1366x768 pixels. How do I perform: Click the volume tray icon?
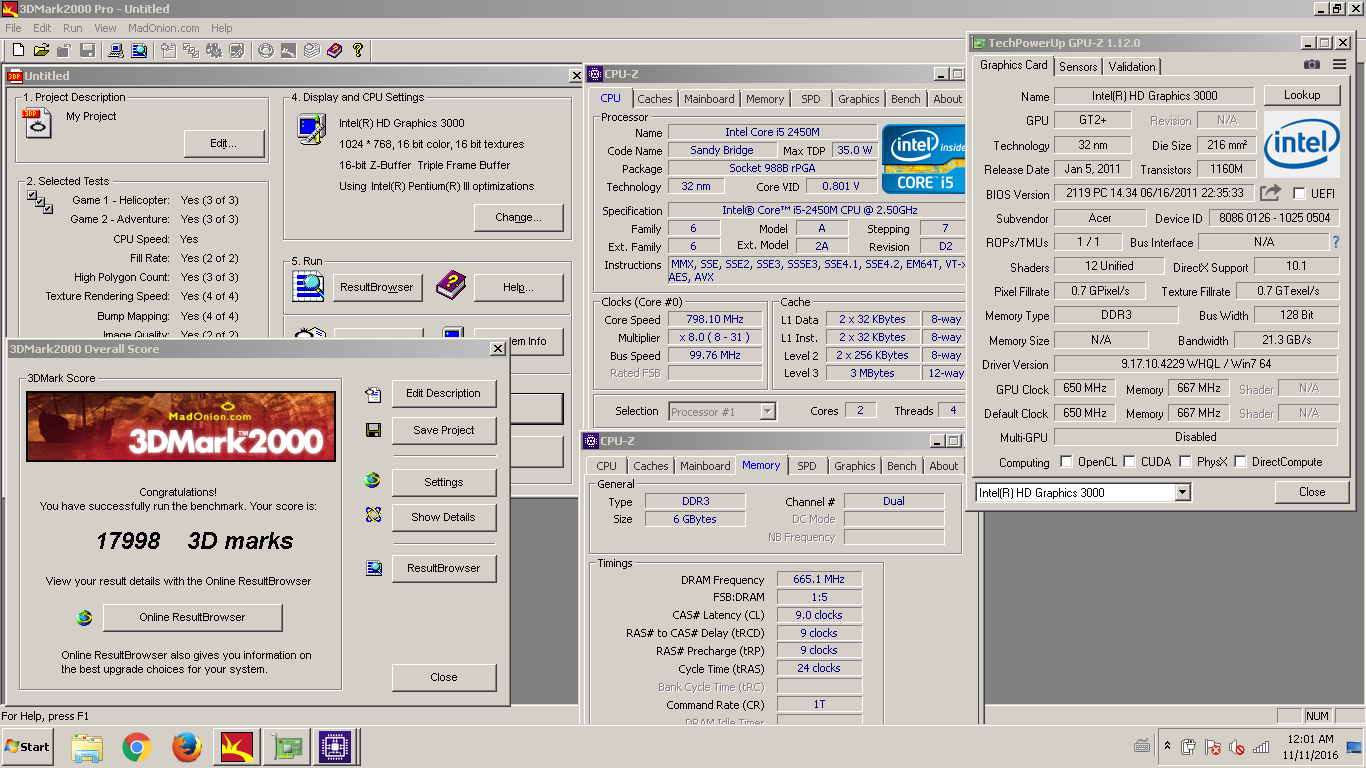(1237, 747)
